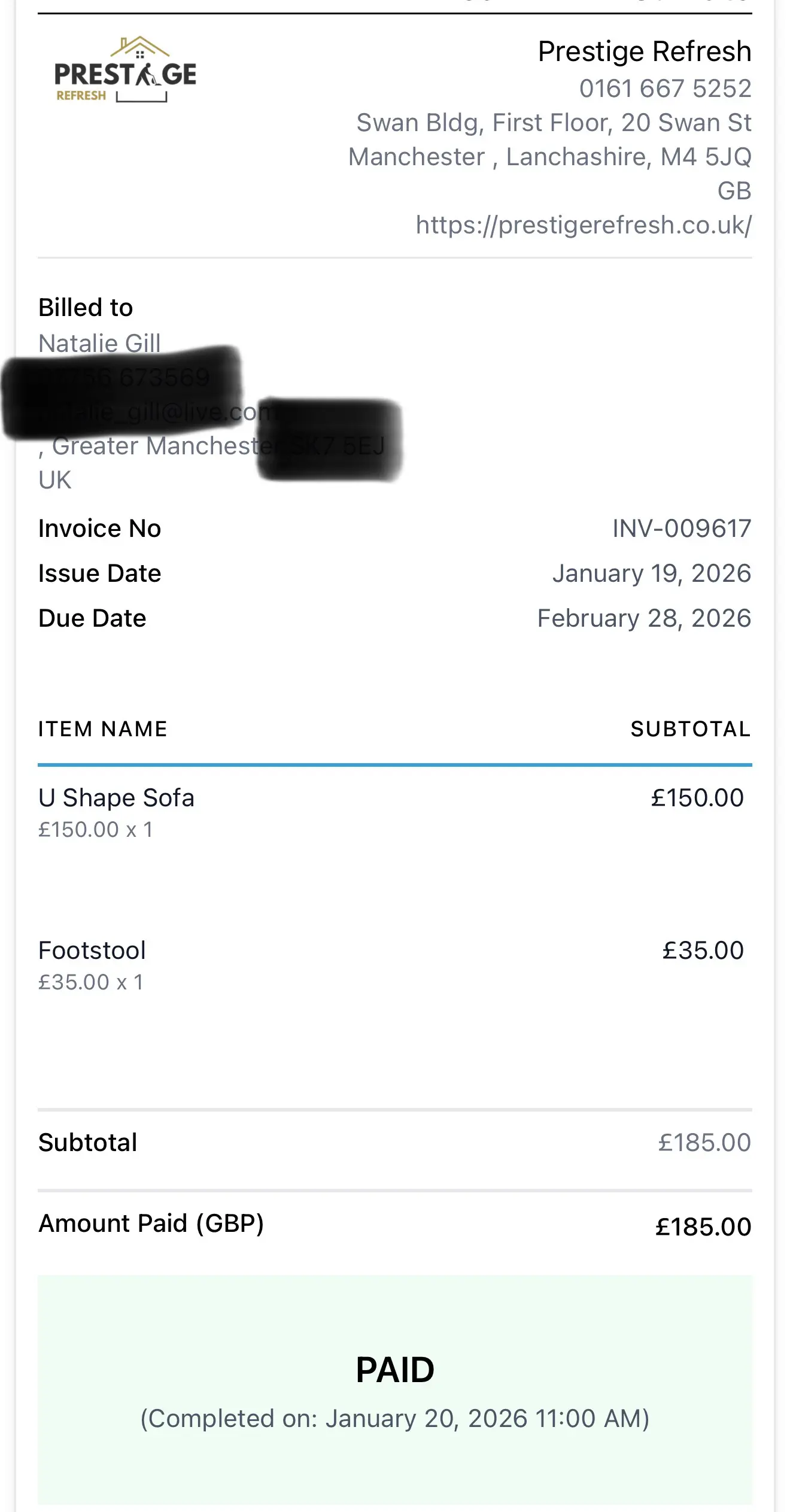790x1512 pixels.
Task: Click the Prestige Refresh logo
Action: 125,70
